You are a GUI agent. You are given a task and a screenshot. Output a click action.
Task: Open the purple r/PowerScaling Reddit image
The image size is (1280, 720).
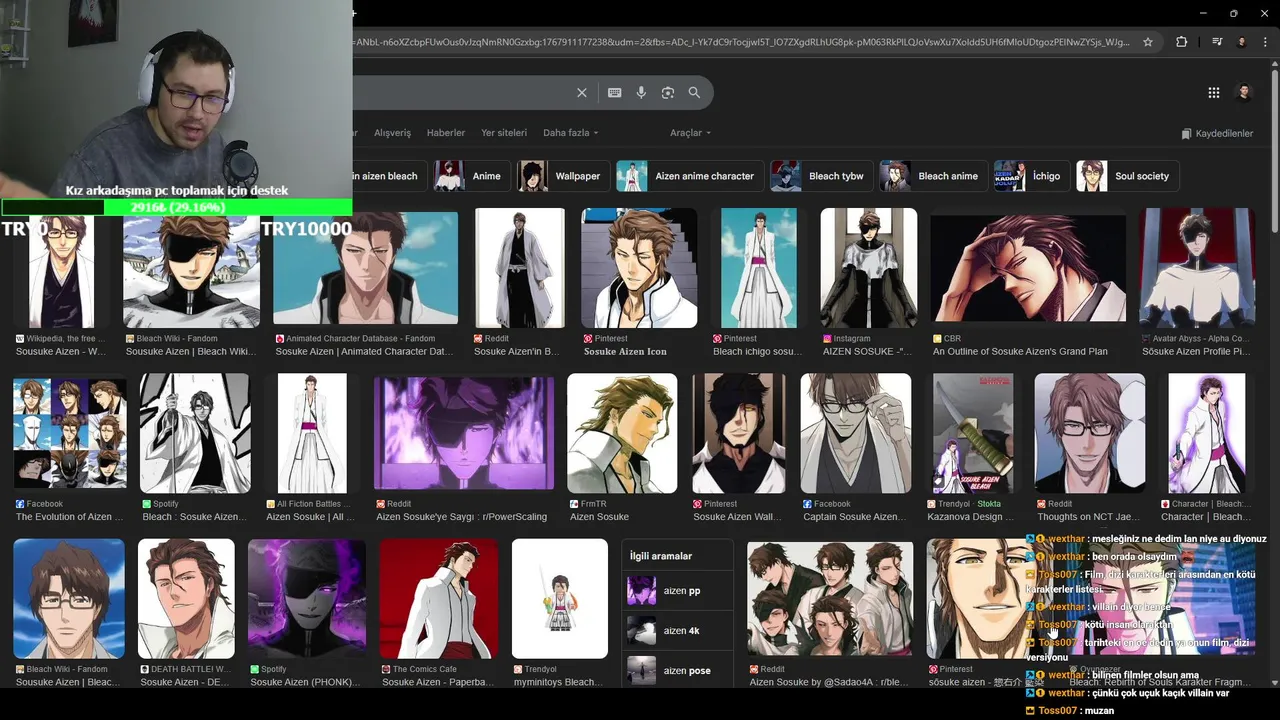click(x=464, y=433)
